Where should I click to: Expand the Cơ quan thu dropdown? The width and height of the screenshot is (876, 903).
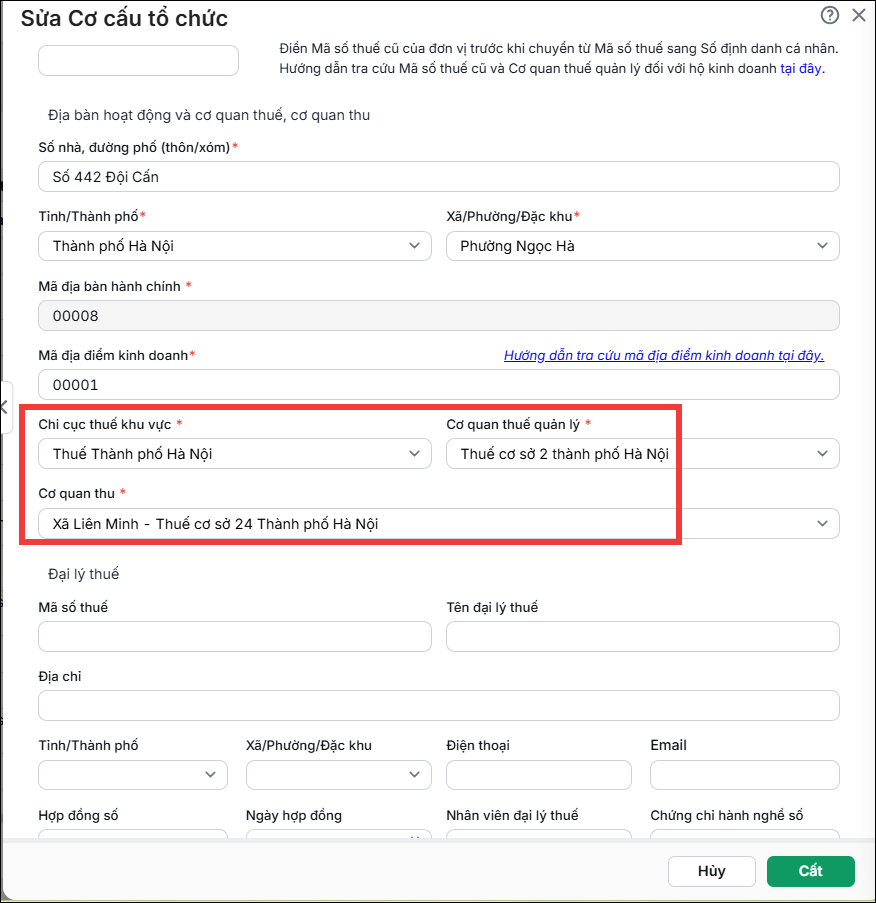coord(438,523)
